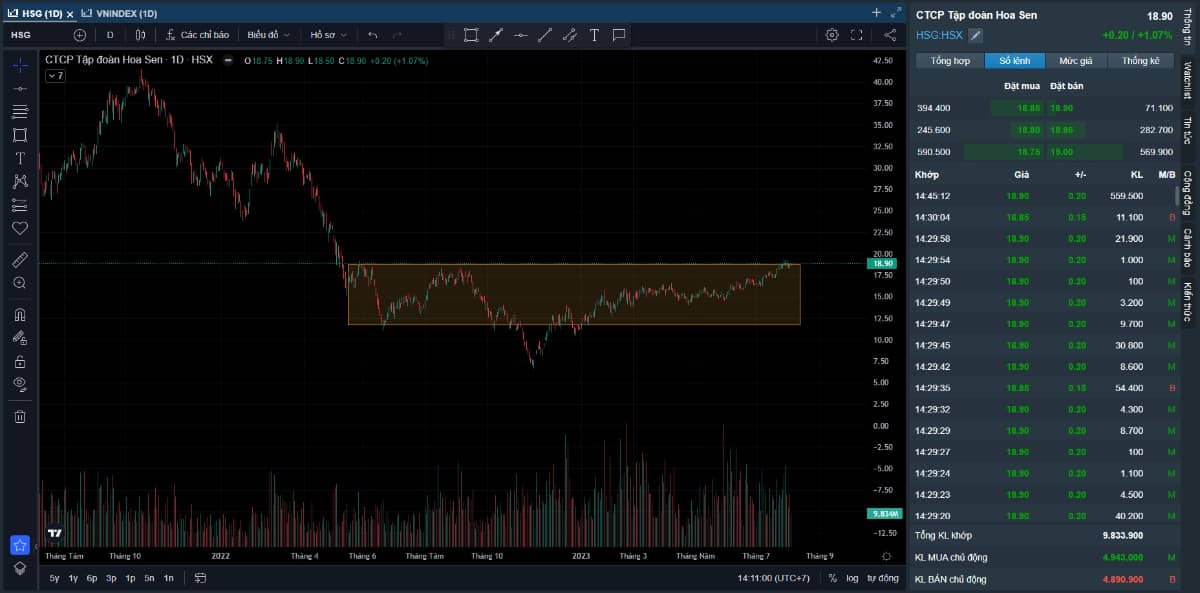Choose the text annotation tool in left sidebar
This screenshot has height=593, width=1200.
pyautogui.click(x=20, y=158)
